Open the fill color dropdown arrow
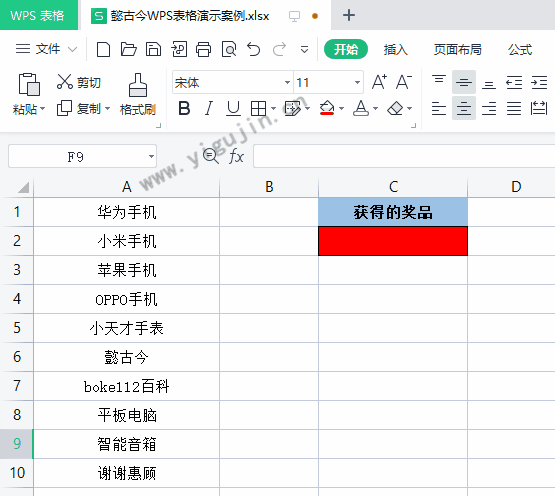555x496 pixels. click(341, 108)
